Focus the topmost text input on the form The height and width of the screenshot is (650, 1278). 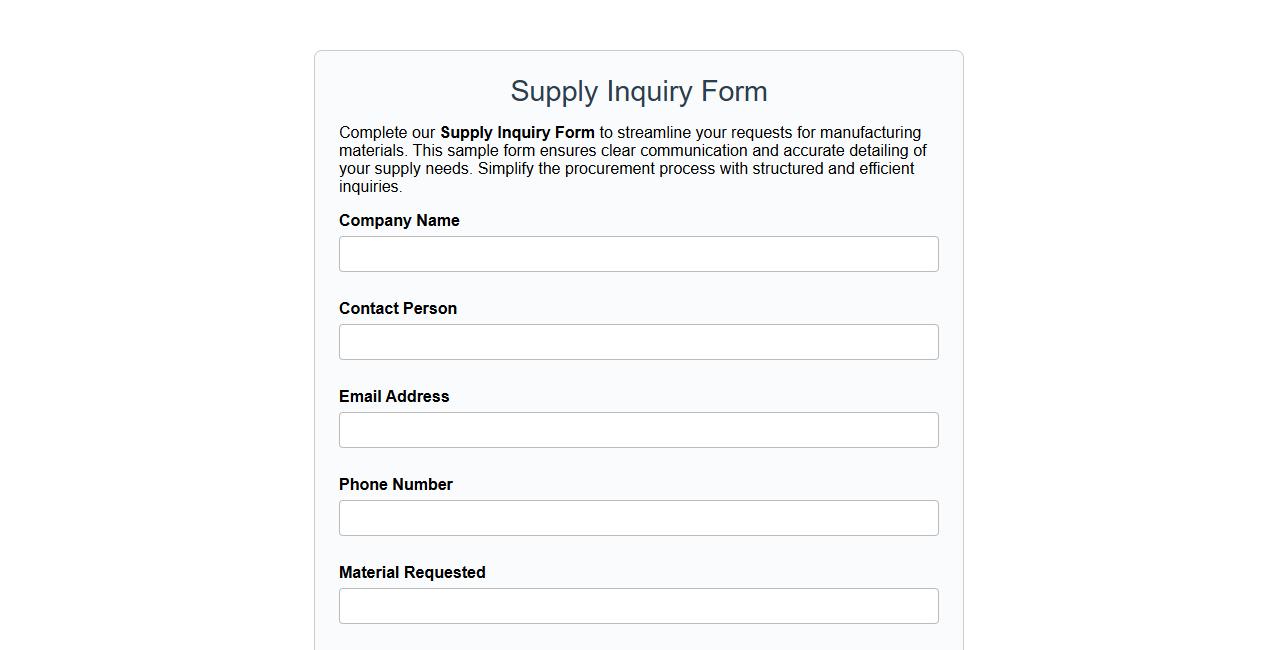tap(638, 254)
